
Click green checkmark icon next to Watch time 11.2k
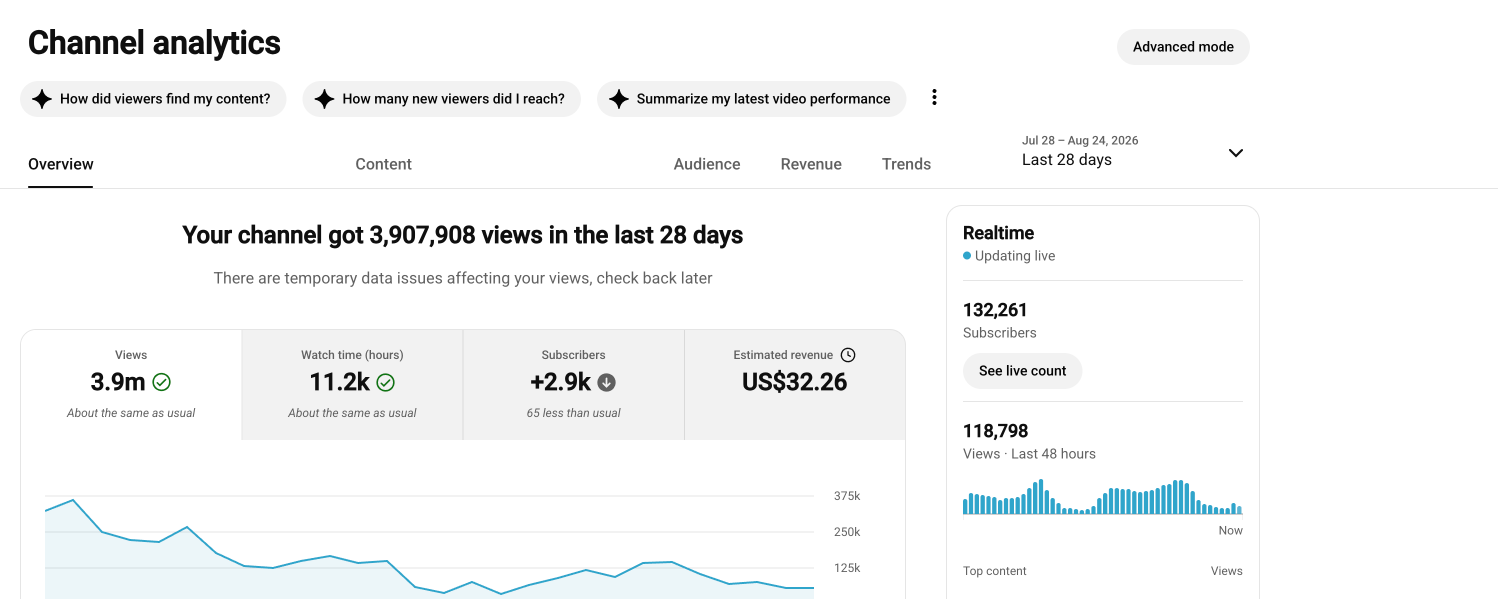tap(385, 382)
